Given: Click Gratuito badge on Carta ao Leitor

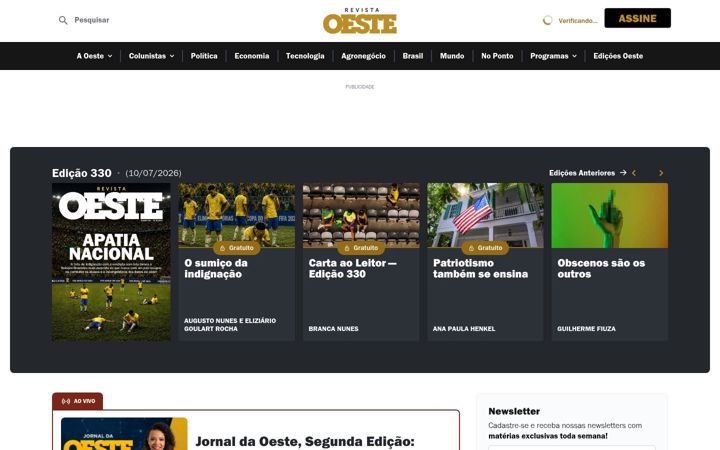Looking at the screenshot, I should tap(361, 248).
